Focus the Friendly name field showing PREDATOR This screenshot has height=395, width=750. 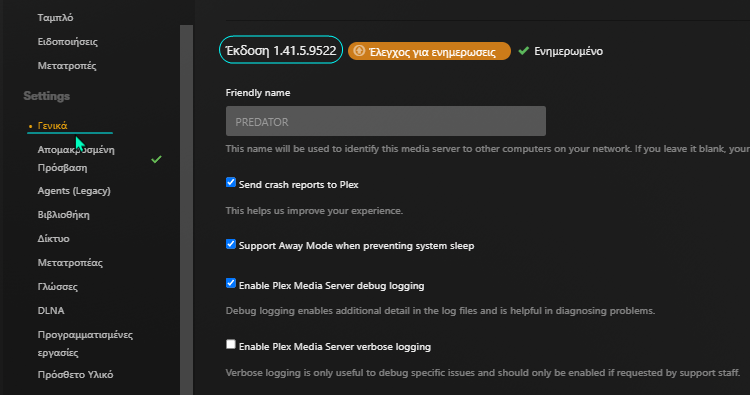point(386,121)
